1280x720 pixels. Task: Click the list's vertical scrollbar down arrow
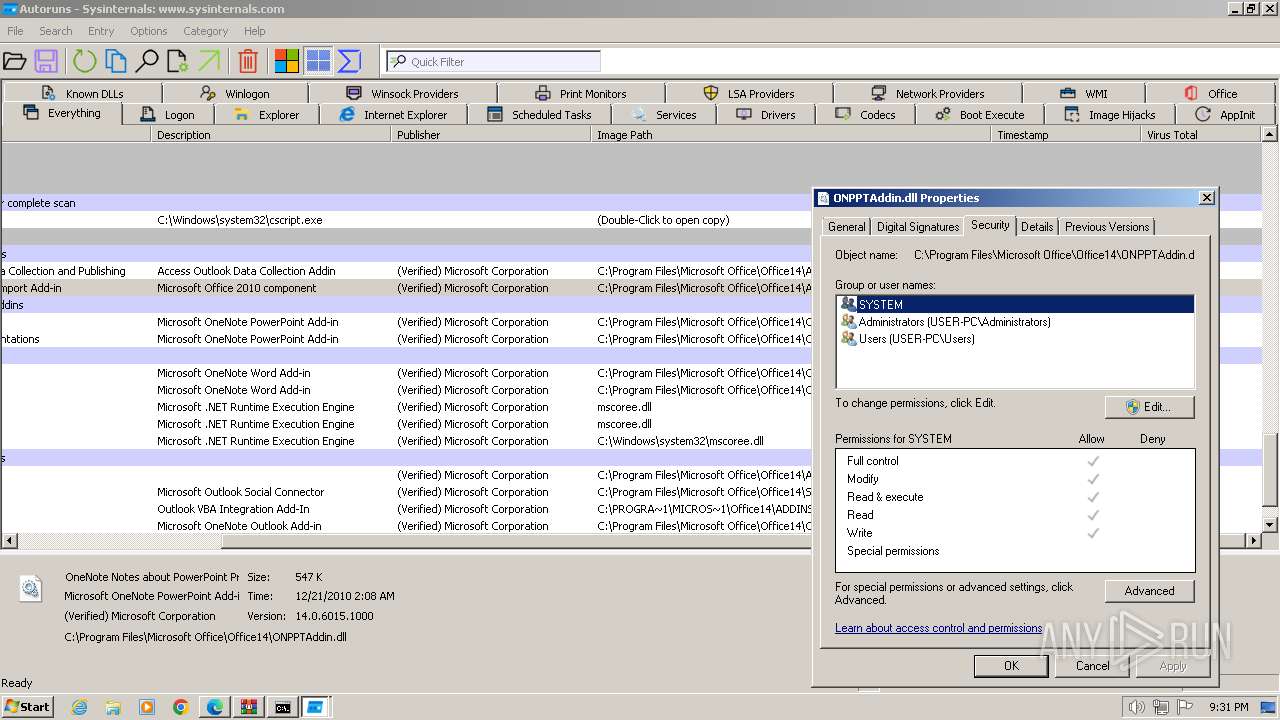[x=1270, y=524]
